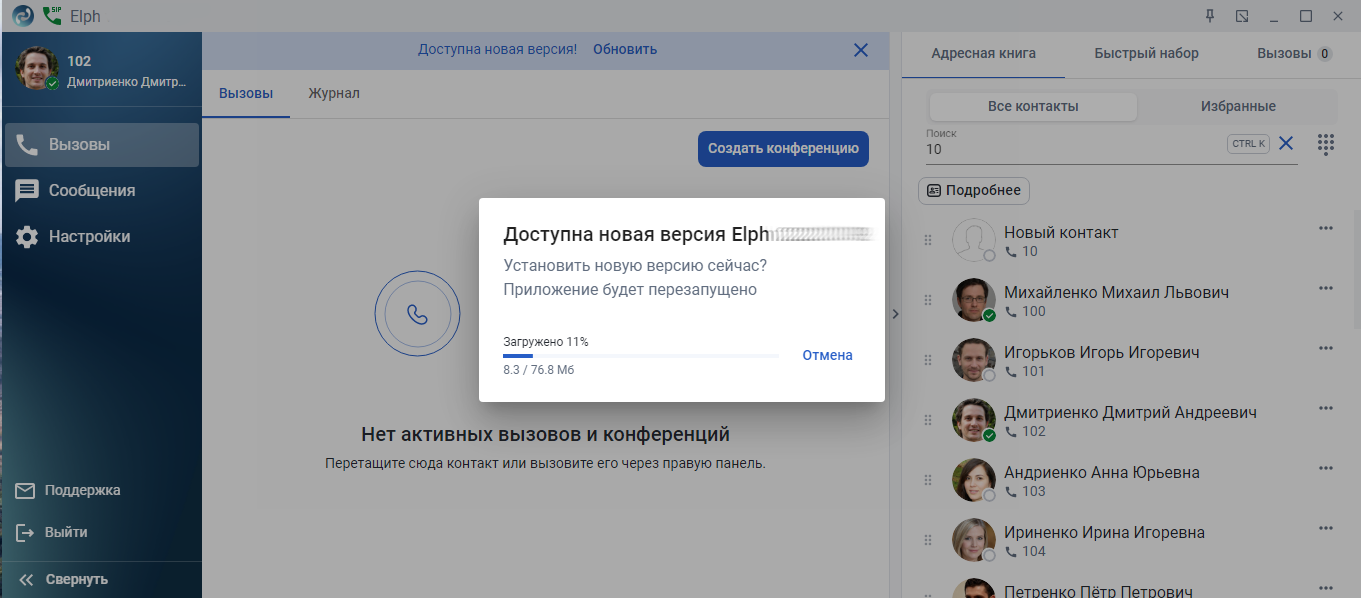Clear the contact search with X icon

[1286, 144]
